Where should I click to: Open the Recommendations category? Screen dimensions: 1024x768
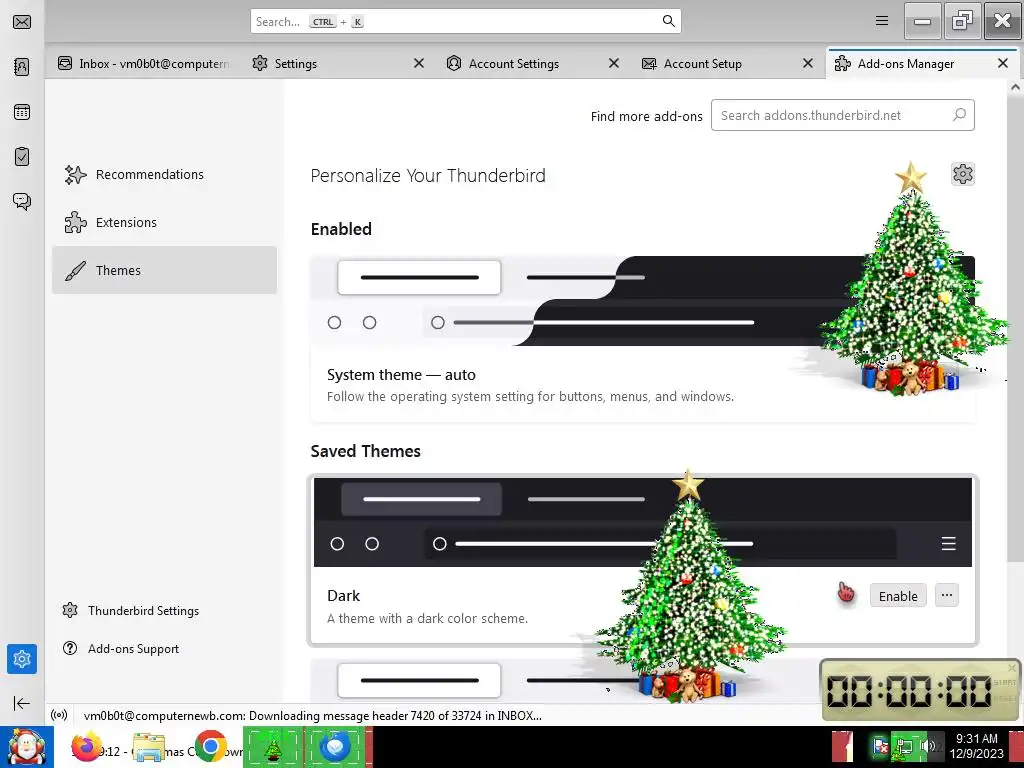164,174
